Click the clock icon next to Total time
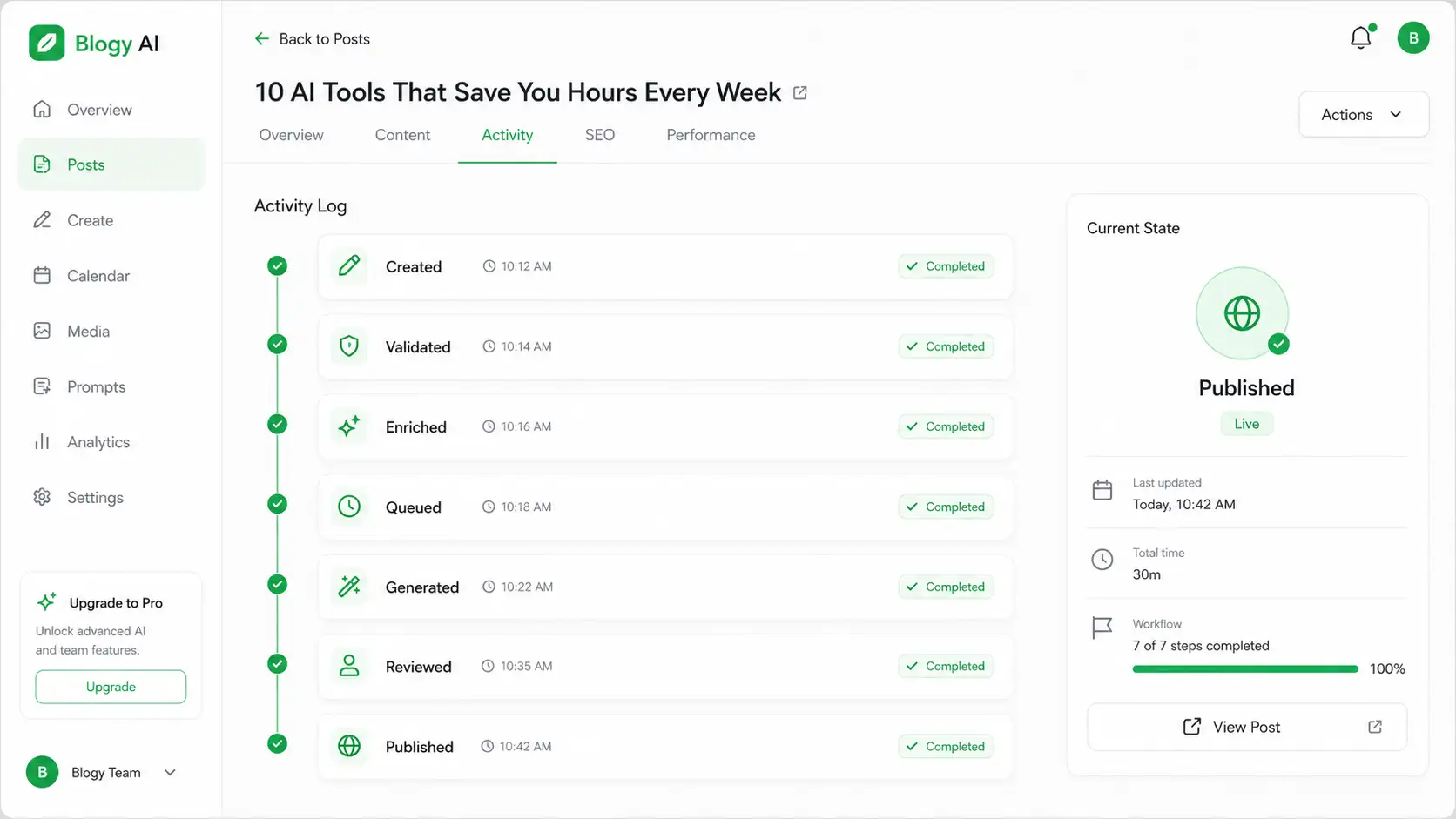This screenshot has width=1456, height=819. click(x=1102, y=560)
